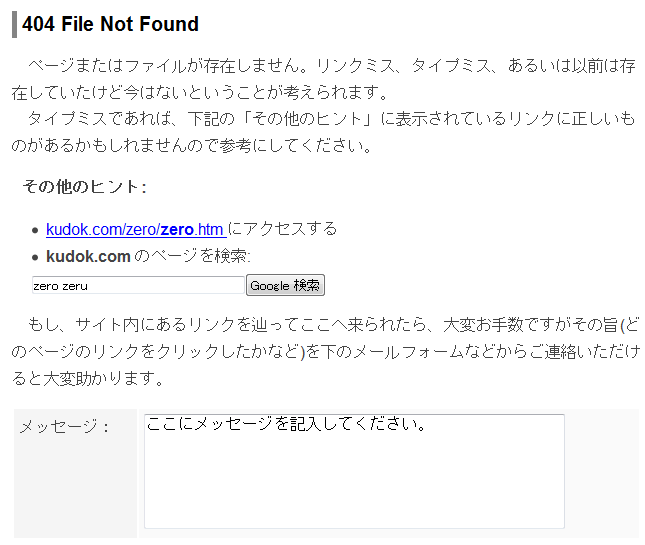Click the gray vertical bar beside the 404 heading
645x545 pixels.
click(14, 24)
